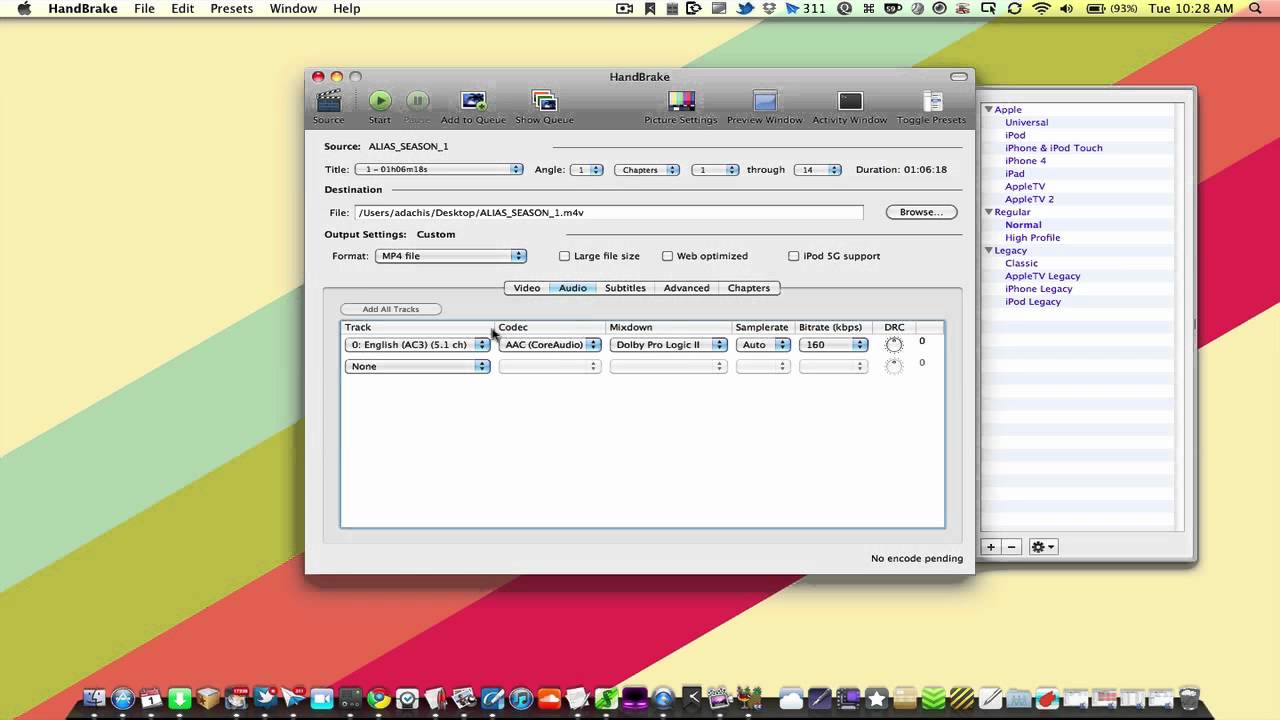Screen dimensions: 1280x720
Task: Open the Activity Window icon
Action: click(850, 101)
